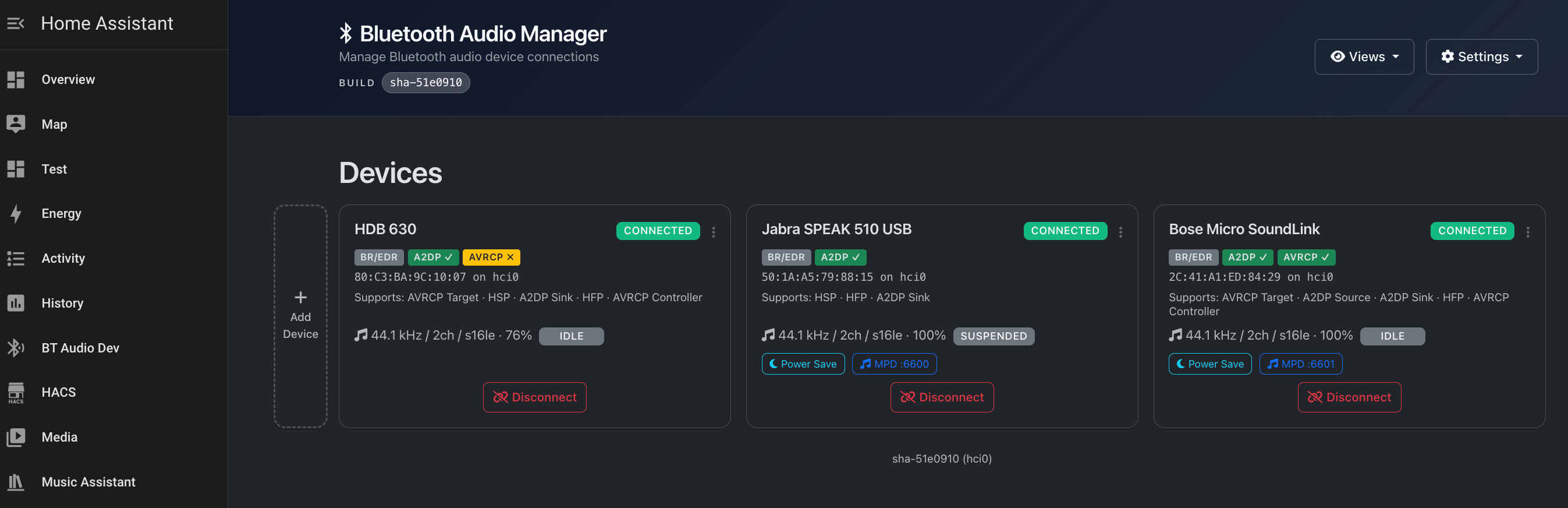Viewport: 1568px width, 508px height.
Task: Click the Activity list icon
Action: (16, 259)
